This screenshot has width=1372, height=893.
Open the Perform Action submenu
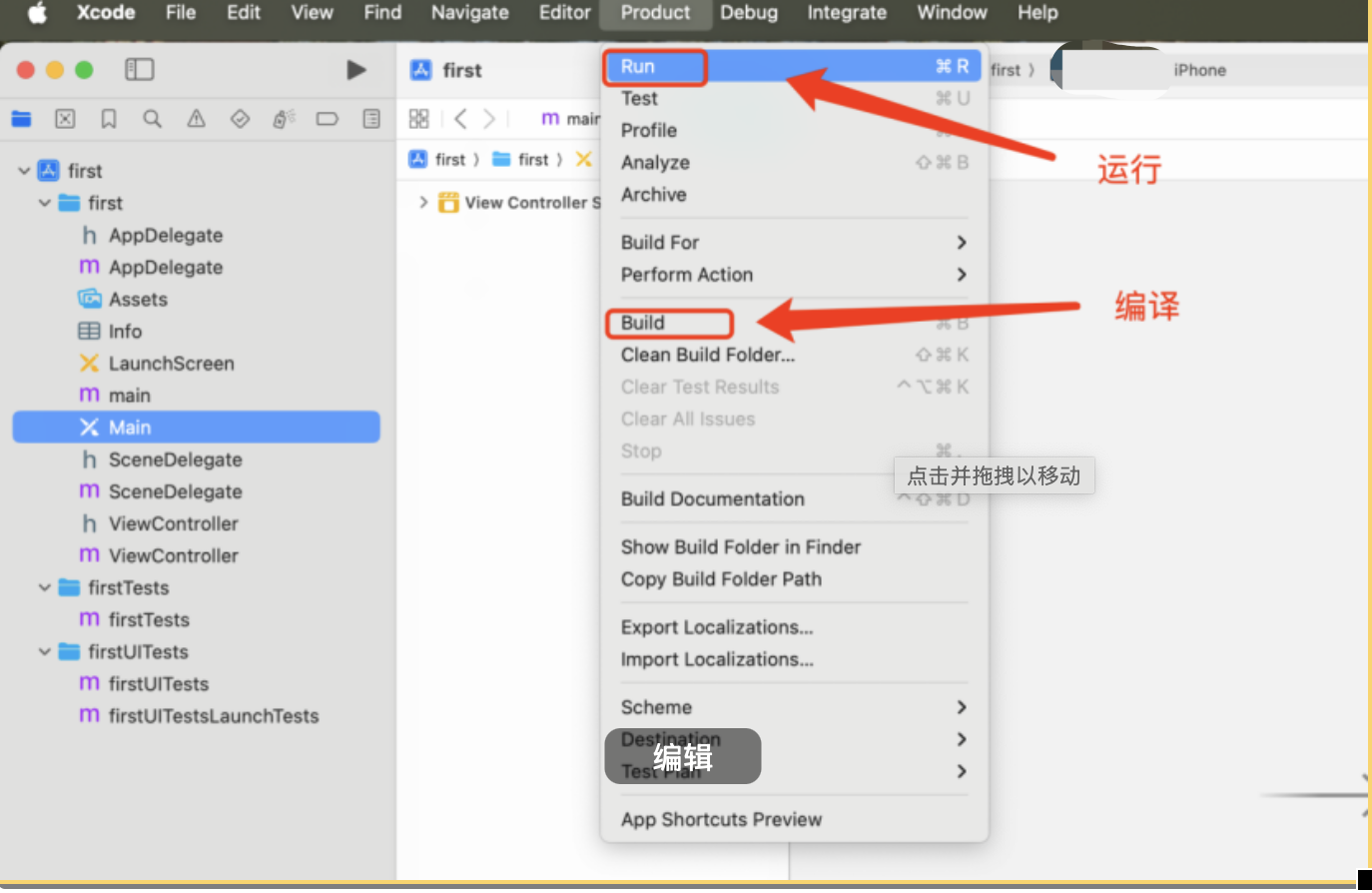pos(794,275)
